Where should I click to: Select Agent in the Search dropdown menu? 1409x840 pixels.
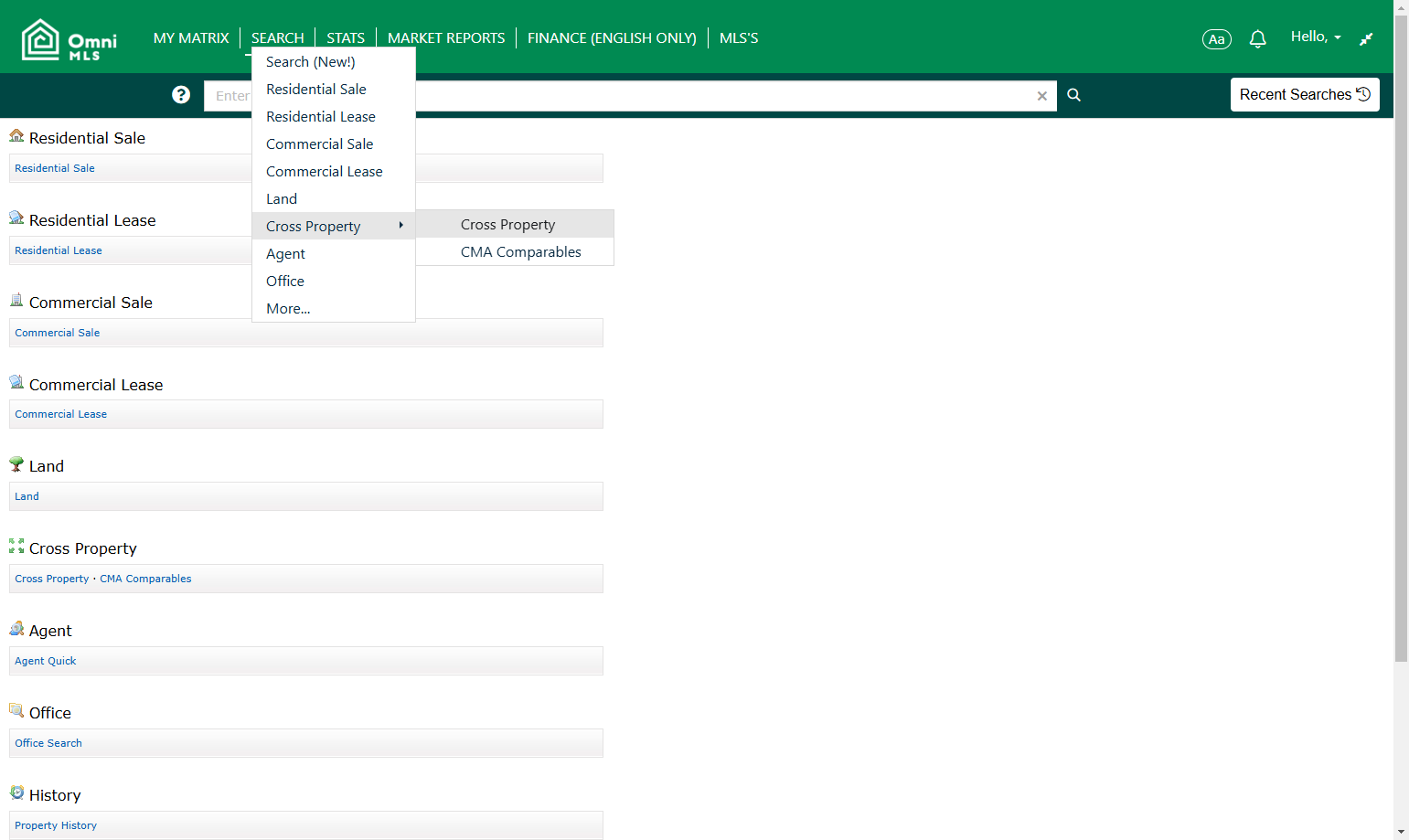pos(334,254)
